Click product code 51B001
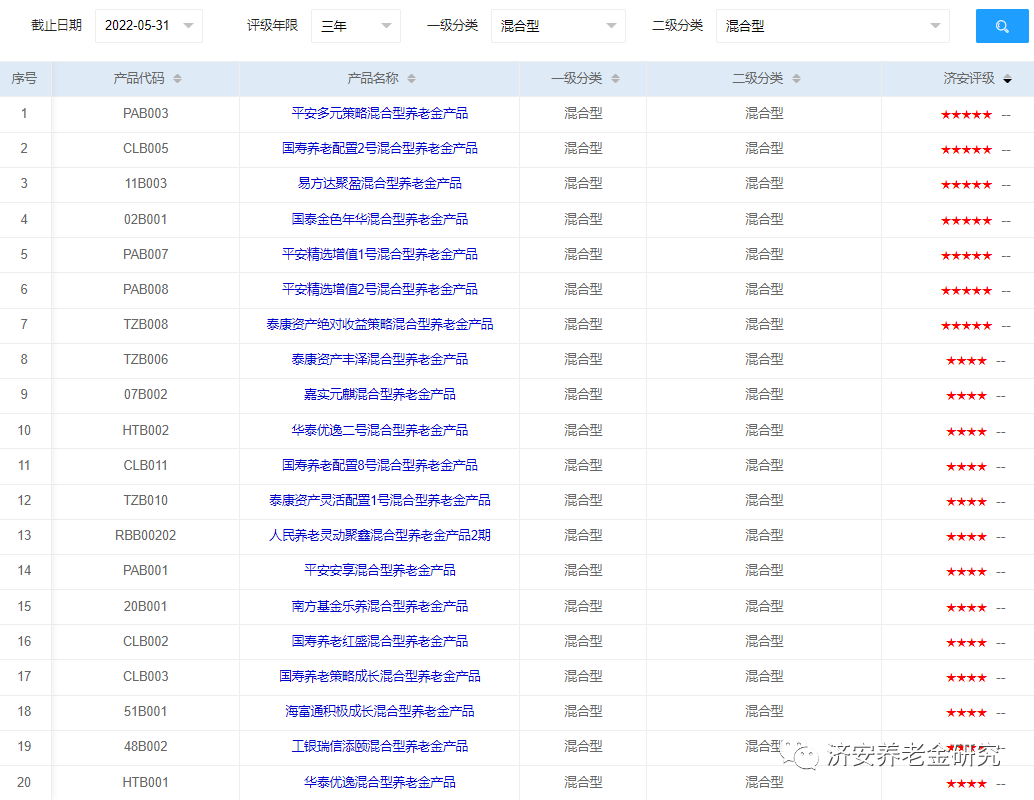Image resolution: width=1034 pixels, height=800 pixels. [146, 711]
